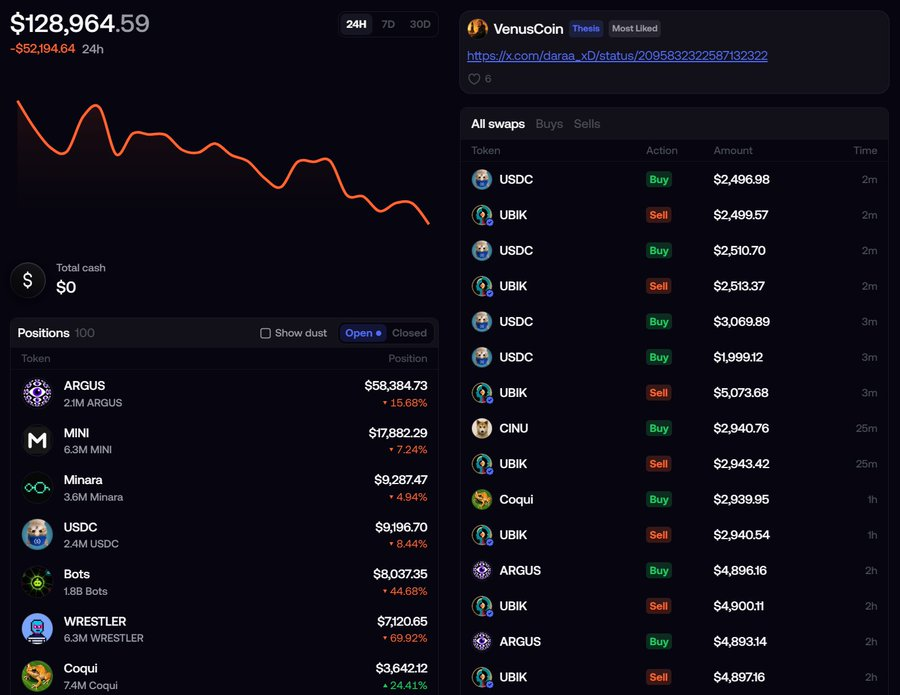Image resolution: width=900 pixels, height=695 pixels.
Task: Click the VenusCoin profile avatar
Action: (x=477, y=28)
